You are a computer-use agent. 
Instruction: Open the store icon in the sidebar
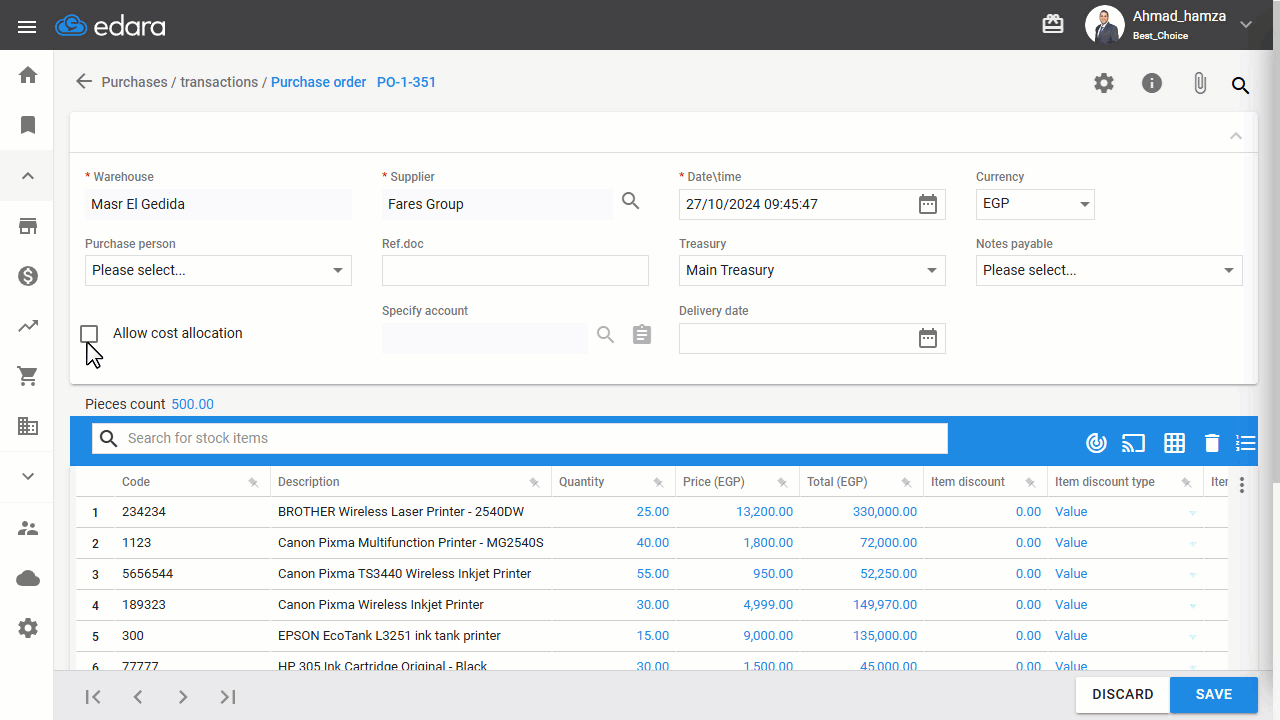pyautogui.click(x=28, y=226)
